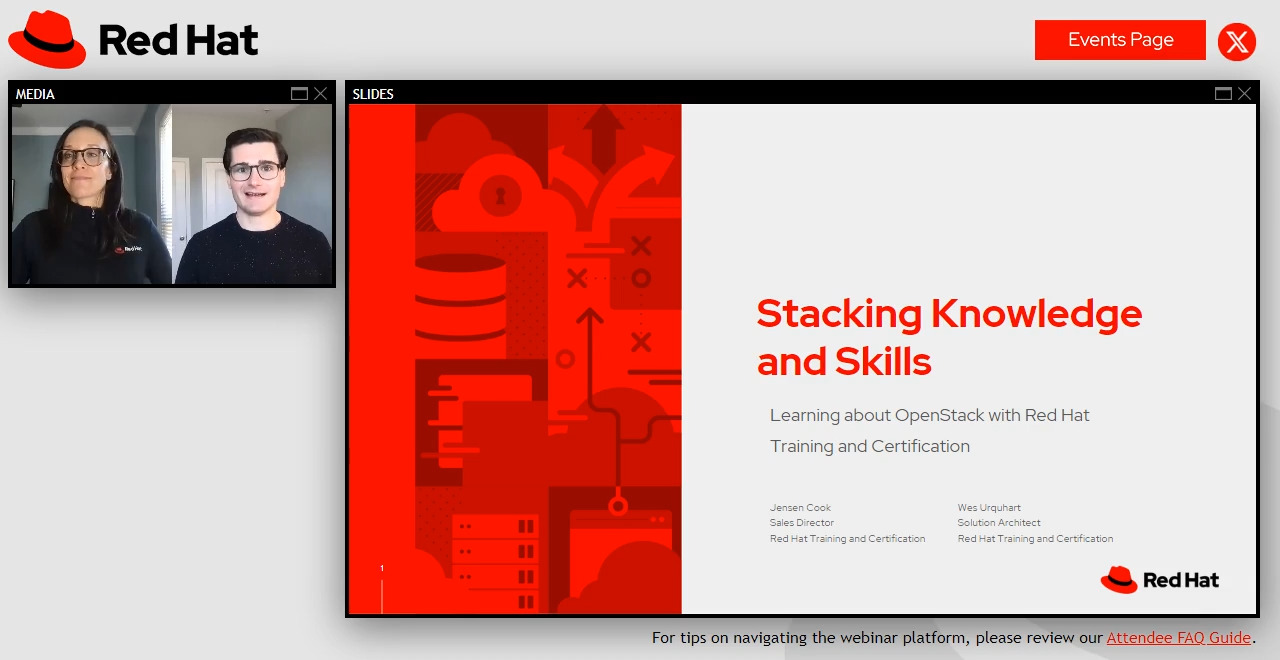Image resolution: width=1280 pixels, height=660 pixels.
Task: Open the Events Page button
Action: tap(1120, 40)
